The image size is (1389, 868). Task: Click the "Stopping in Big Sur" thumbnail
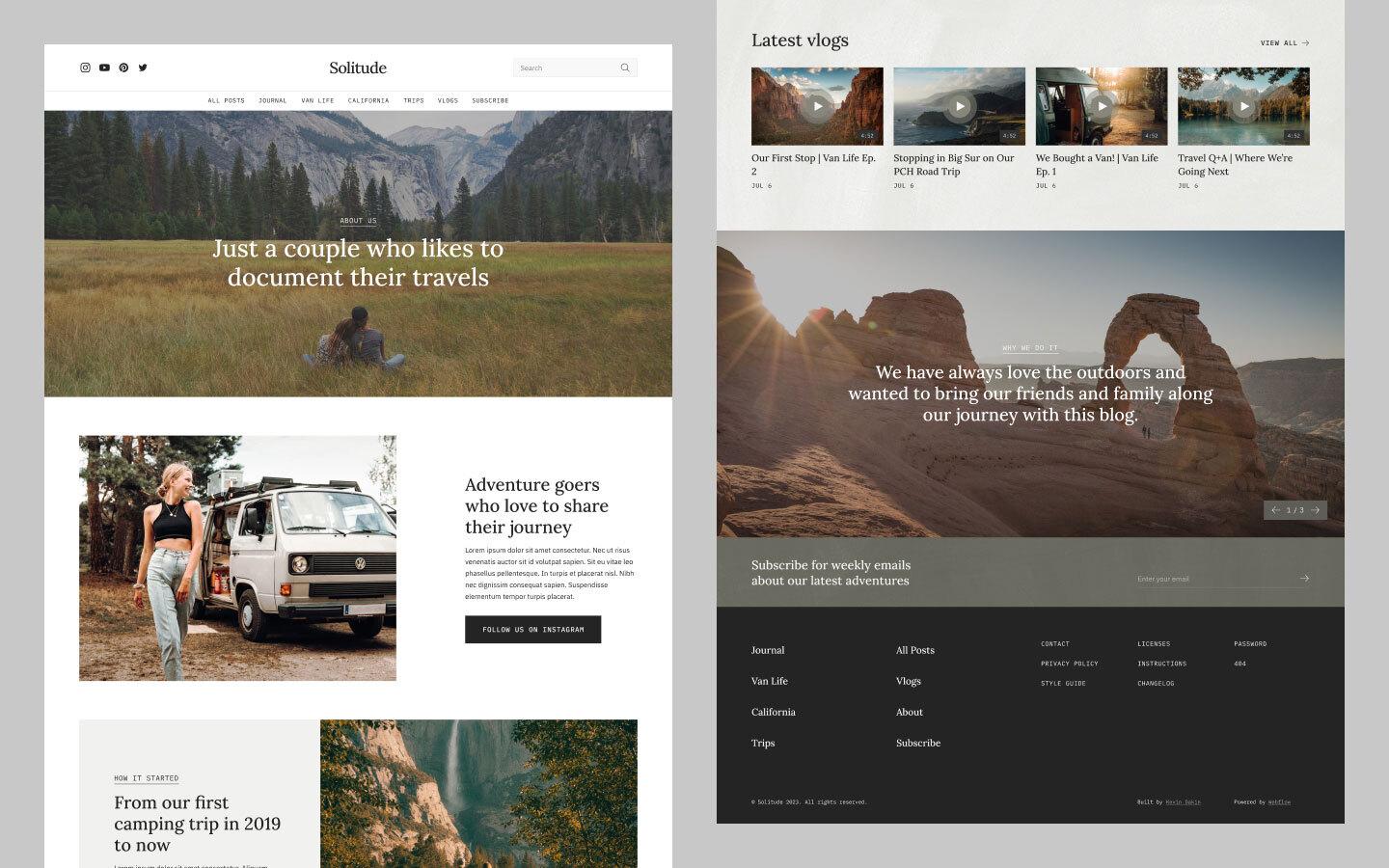point(959,105)
